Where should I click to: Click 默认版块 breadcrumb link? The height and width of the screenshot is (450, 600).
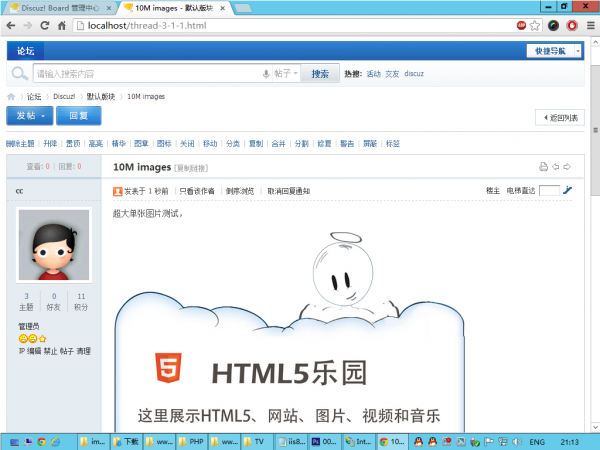[x=101, y=97]
